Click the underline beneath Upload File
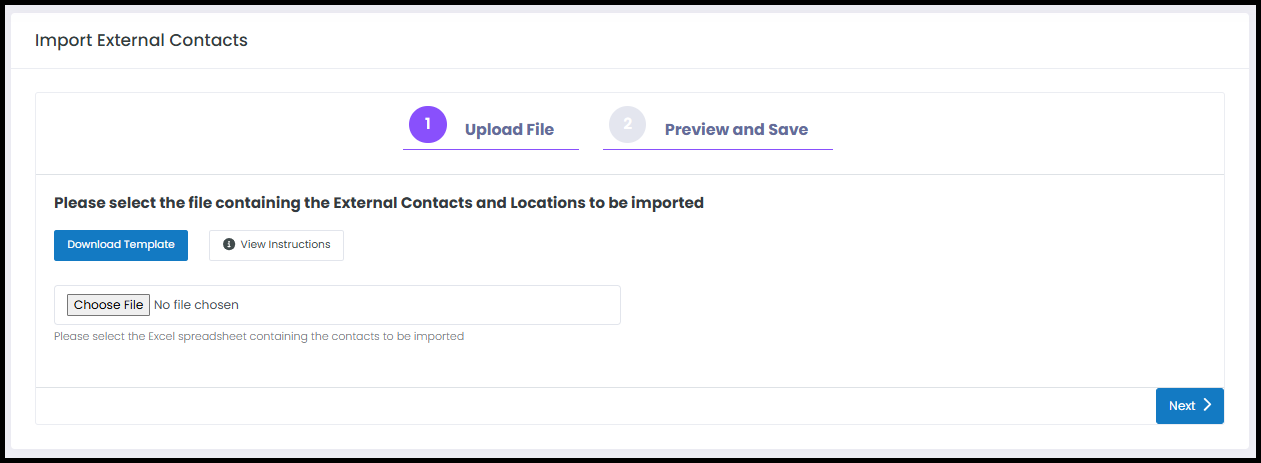The image size is (1261, 463). pos(491,150)
